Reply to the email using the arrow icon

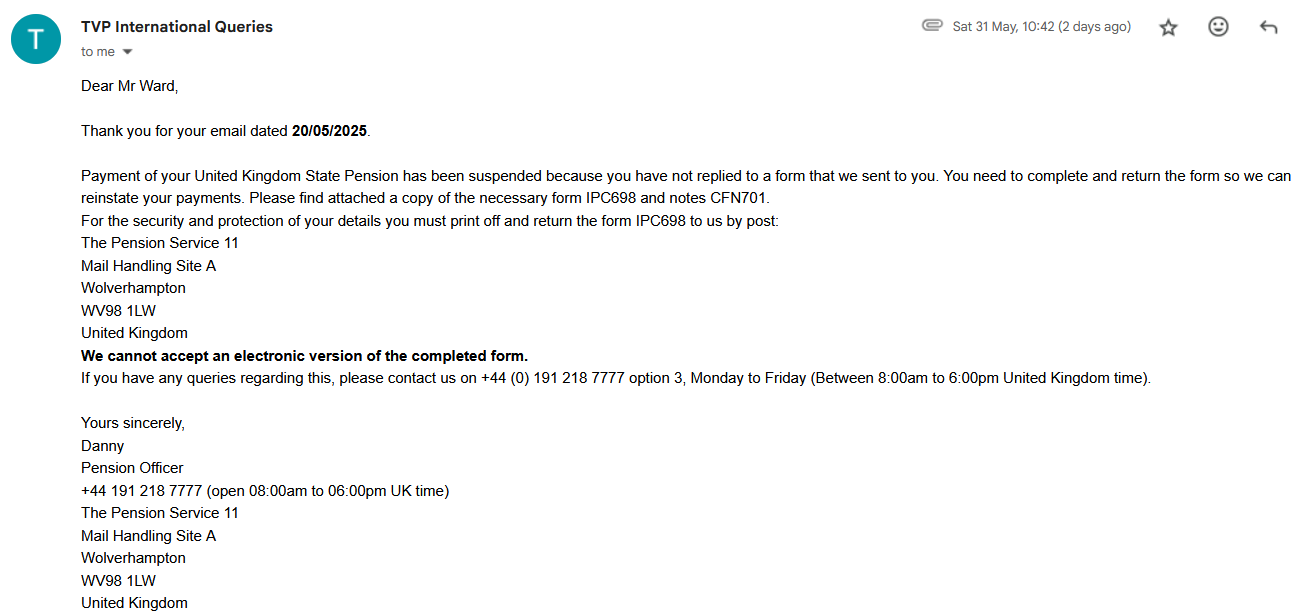click(x=1269, y=27)
